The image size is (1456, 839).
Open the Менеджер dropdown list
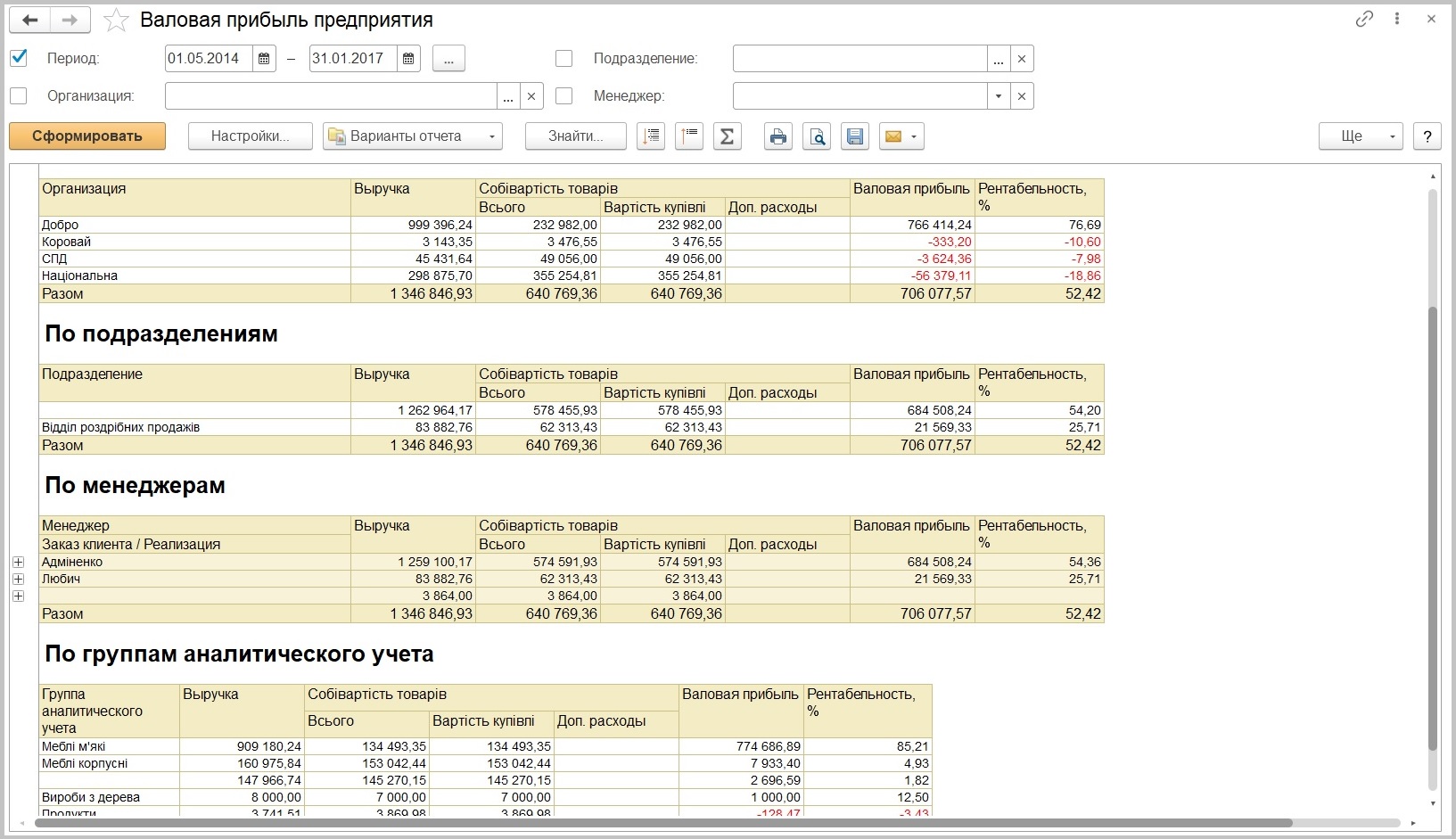coord(999,96)
